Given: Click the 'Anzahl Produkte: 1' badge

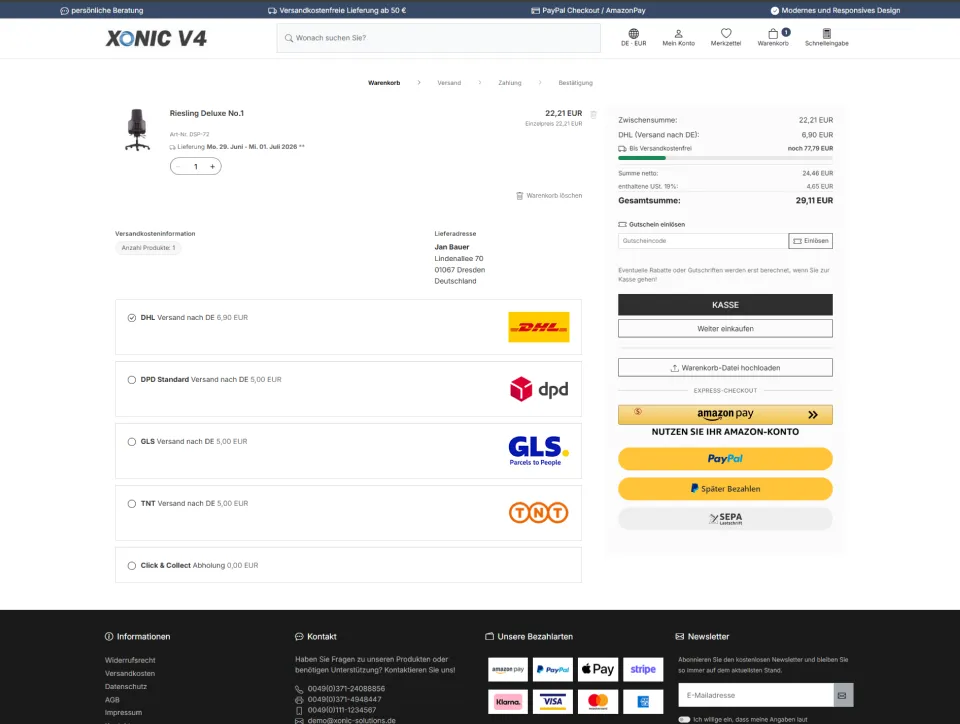Looking at the screenshot, I should tap(148, 248).
